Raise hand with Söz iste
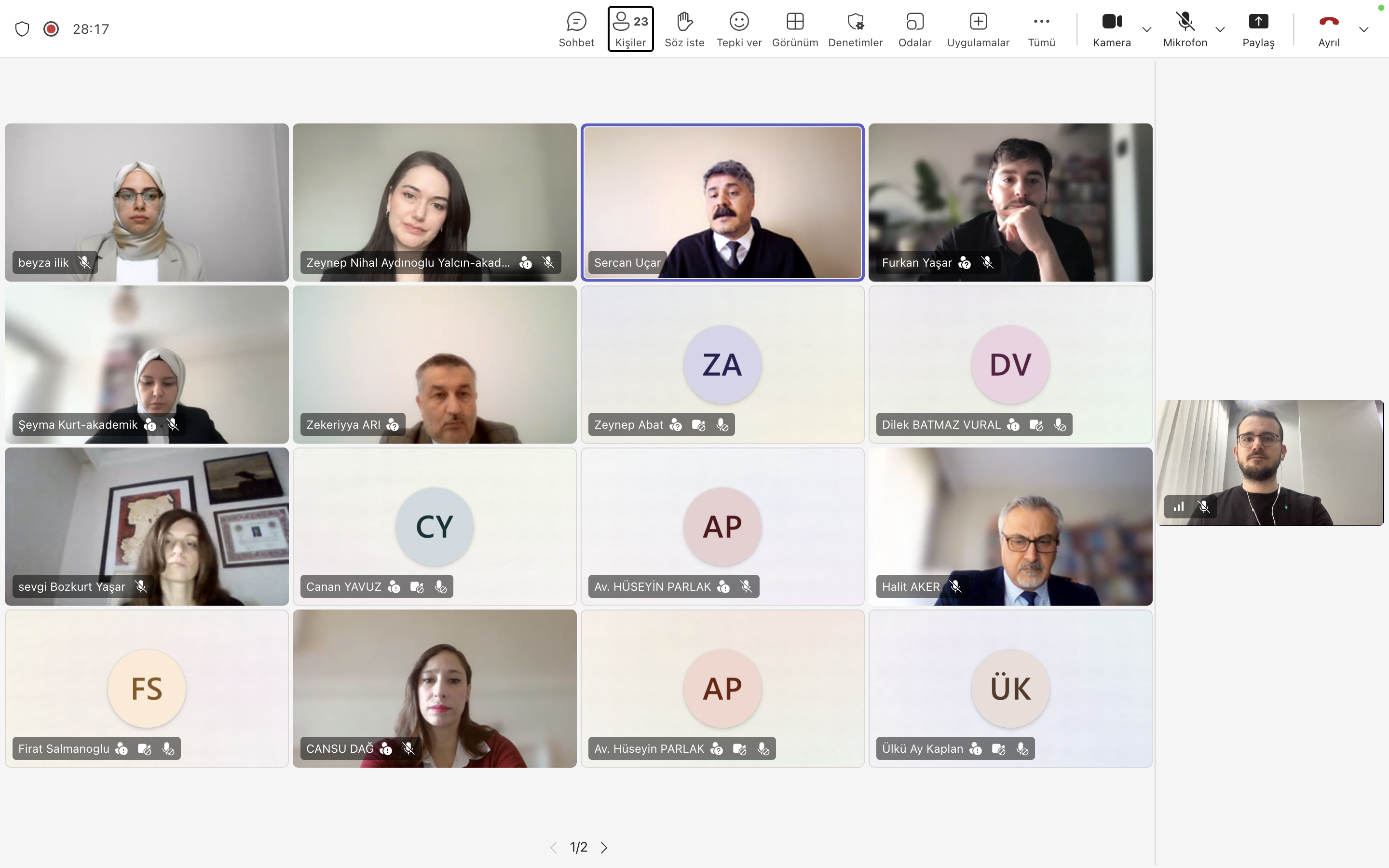The height and width of the screenshot is (868, 1389). point(684,29)
